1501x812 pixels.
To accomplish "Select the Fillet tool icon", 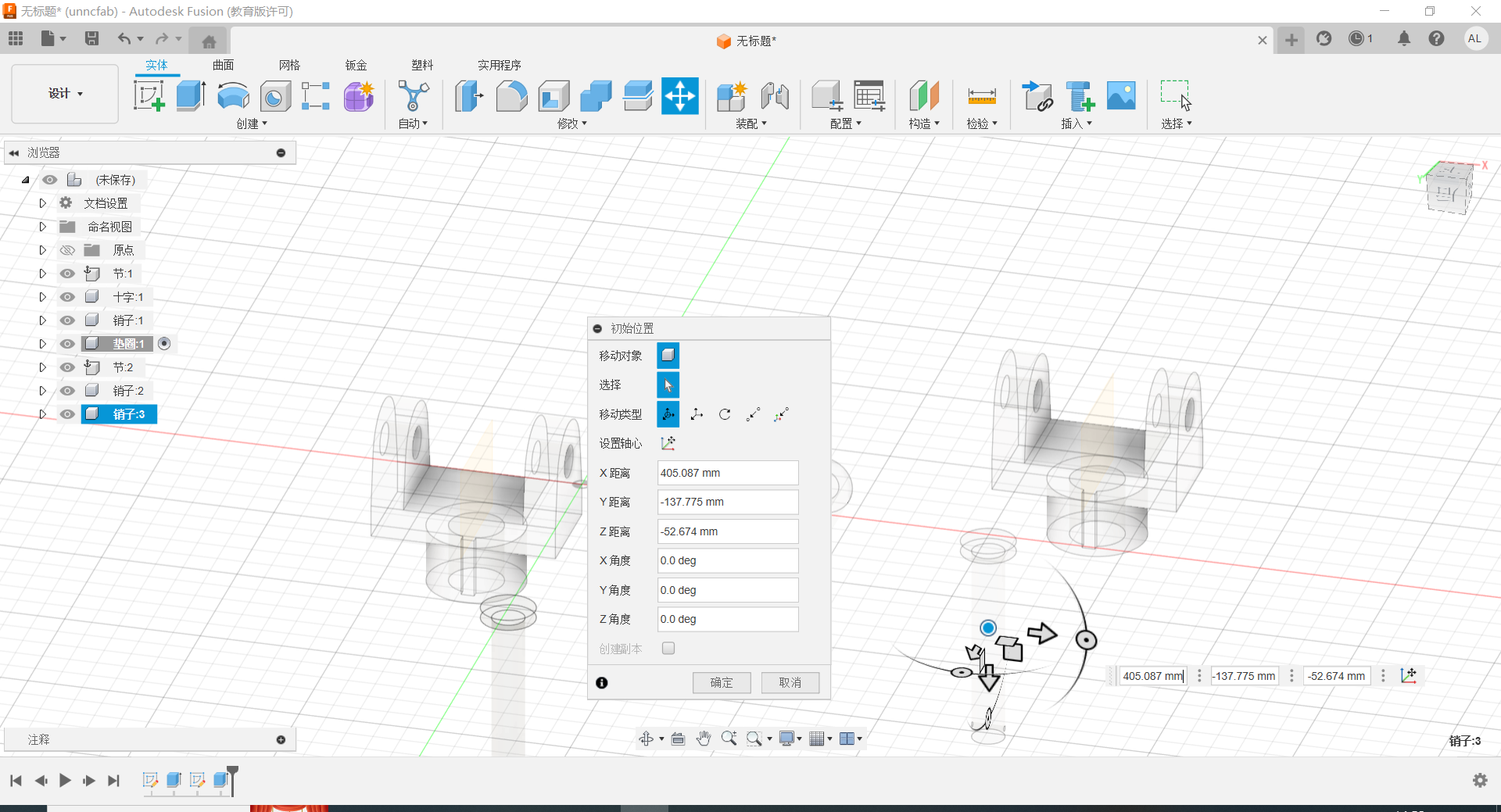I will 511,96.
